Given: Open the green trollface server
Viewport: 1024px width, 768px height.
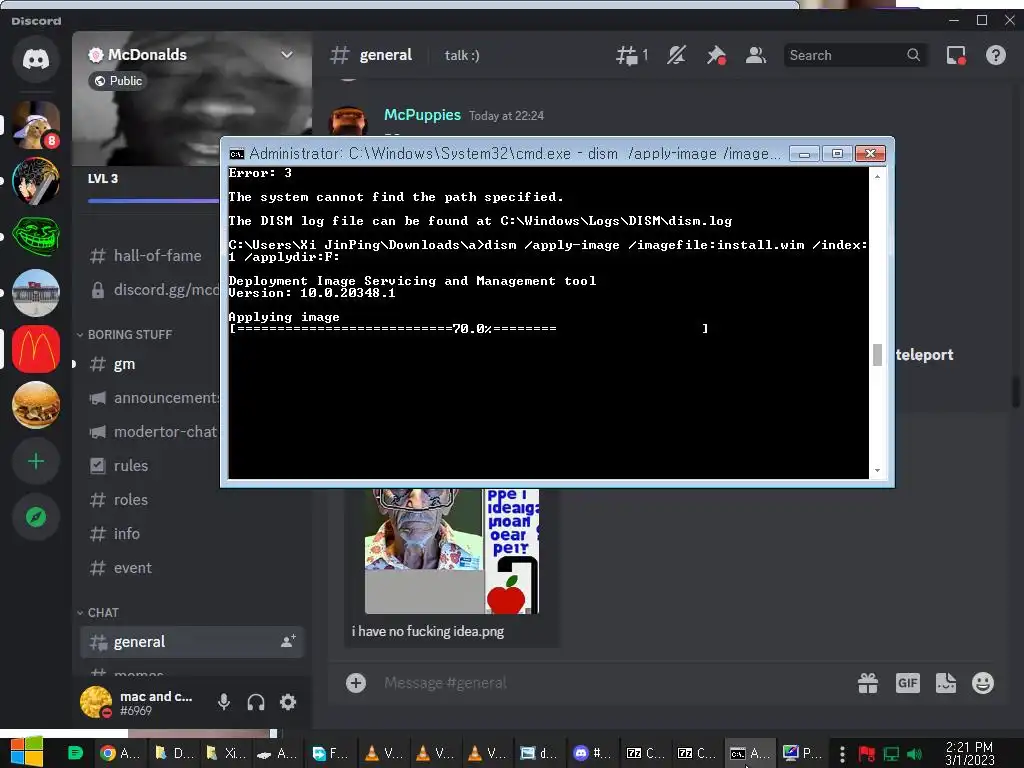Looking at the screenshot, I should point(36,237).
